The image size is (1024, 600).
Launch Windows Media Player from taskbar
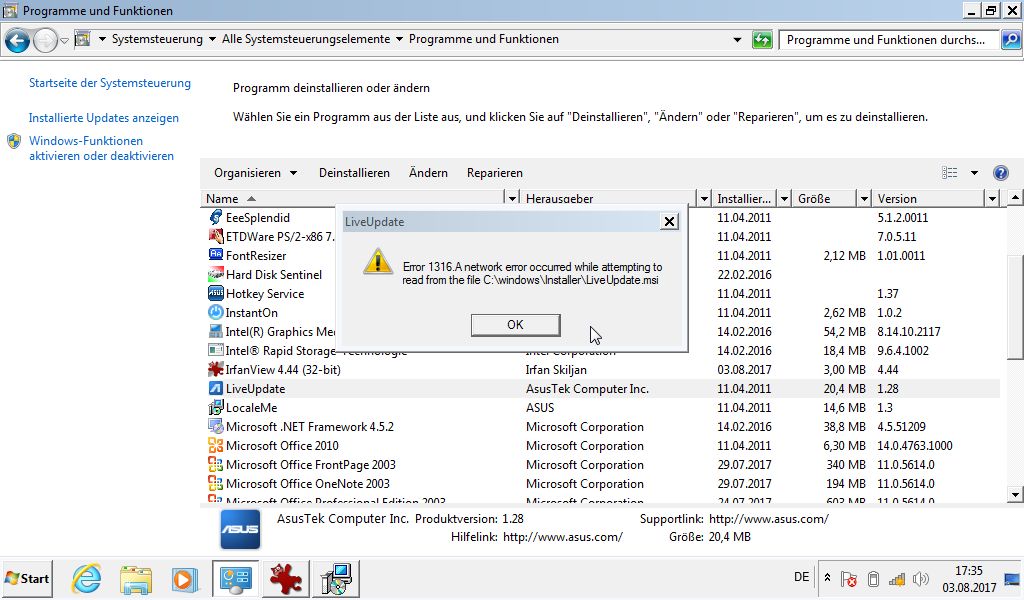coord(184,579)
